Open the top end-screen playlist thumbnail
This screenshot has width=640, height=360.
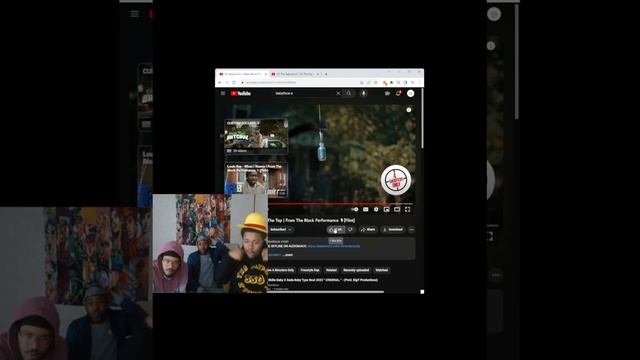[x=256, y=136]
